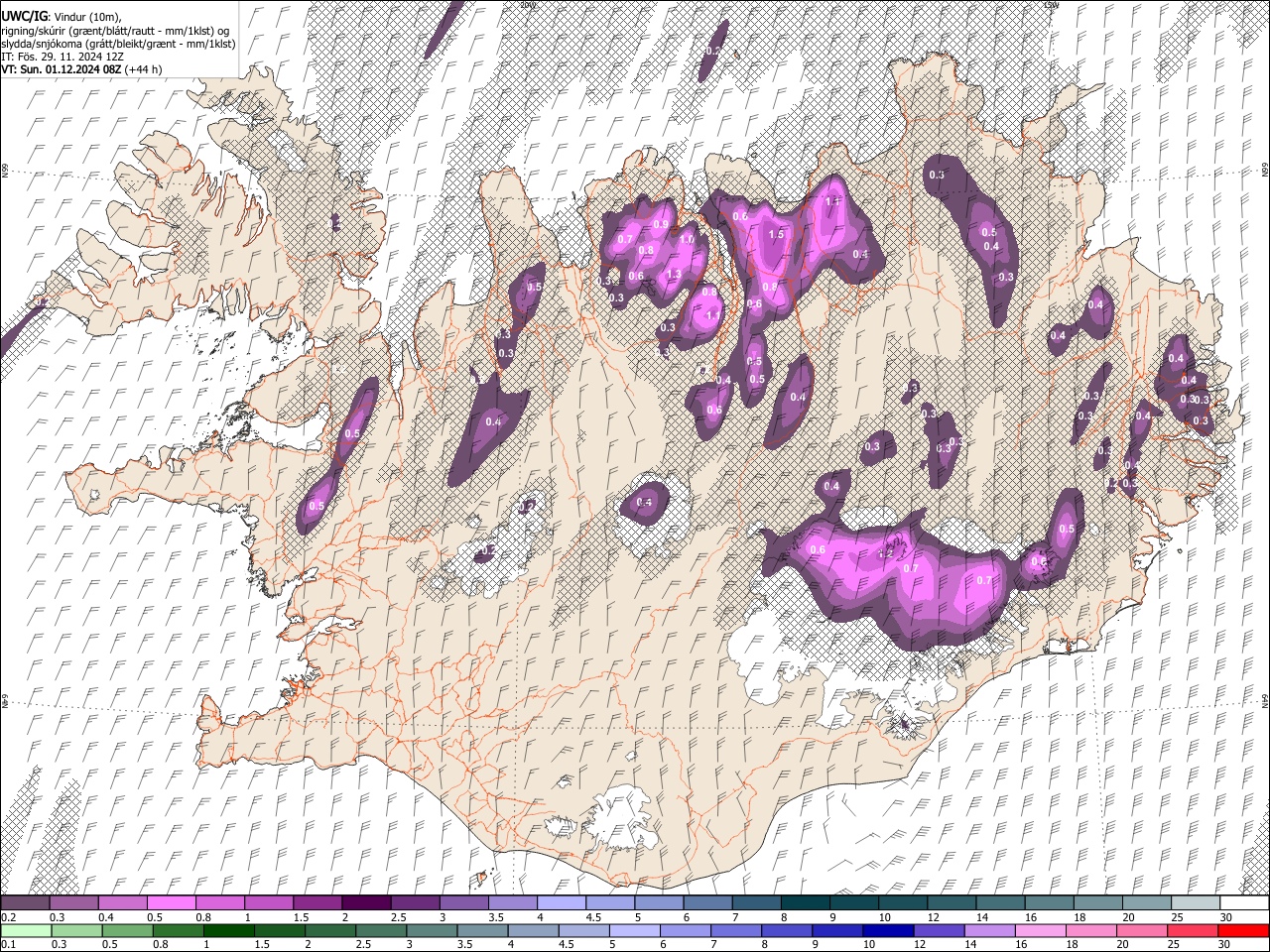The image size is (1270, 952).
Task: Select the 3–3.5 lavender-purple snow swatch
Action: [463, 903]
